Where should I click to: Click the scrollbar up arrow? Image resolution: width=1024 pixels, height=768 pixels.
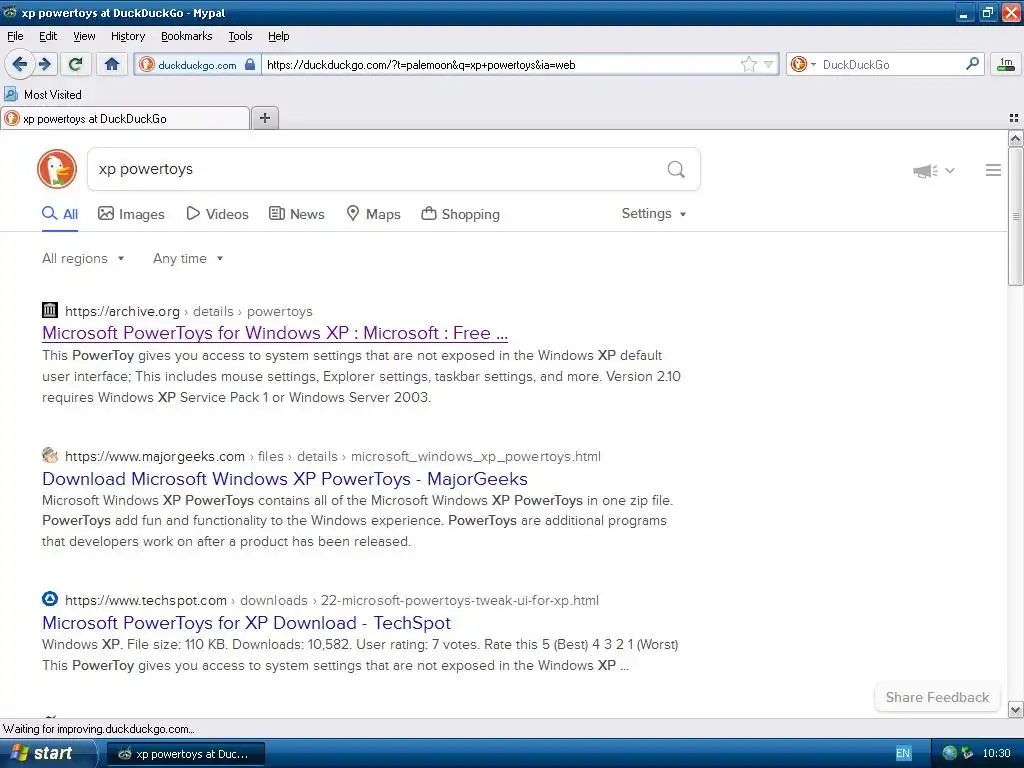pyautogui.click(x=1015, y=138)
